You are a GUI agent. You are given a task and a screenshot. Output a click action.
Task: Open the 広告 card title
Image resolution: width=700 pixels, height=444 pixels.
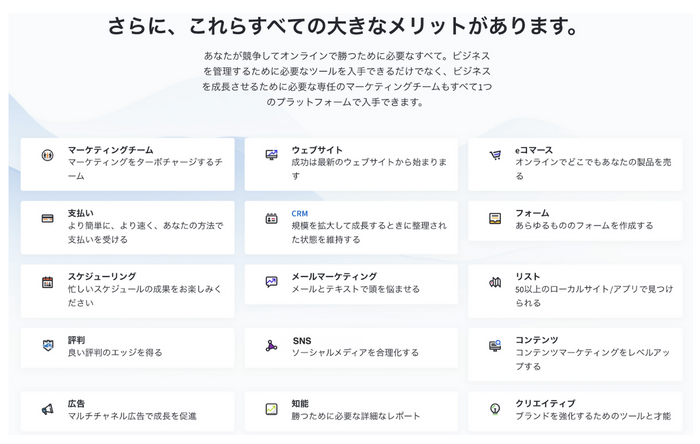(x=76, y=404)
